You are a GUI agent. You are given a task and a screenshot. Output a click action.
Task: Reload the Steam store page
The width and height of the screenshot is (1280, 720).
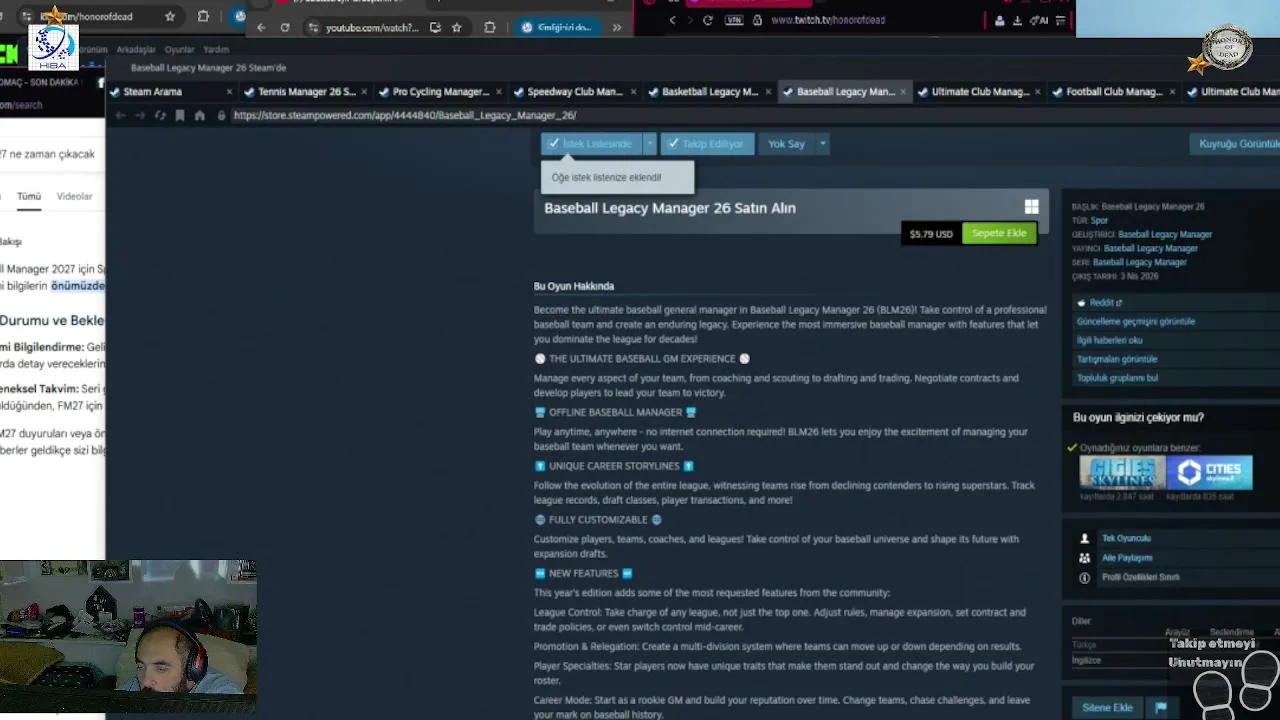pyautogui.click(x=160, y=116)
